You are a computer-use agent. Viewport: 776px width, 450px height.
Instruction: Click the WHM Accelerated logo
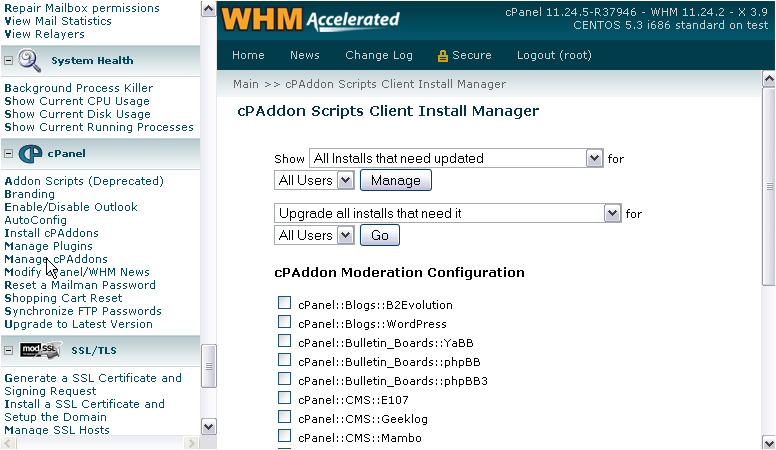coord(310,20)
